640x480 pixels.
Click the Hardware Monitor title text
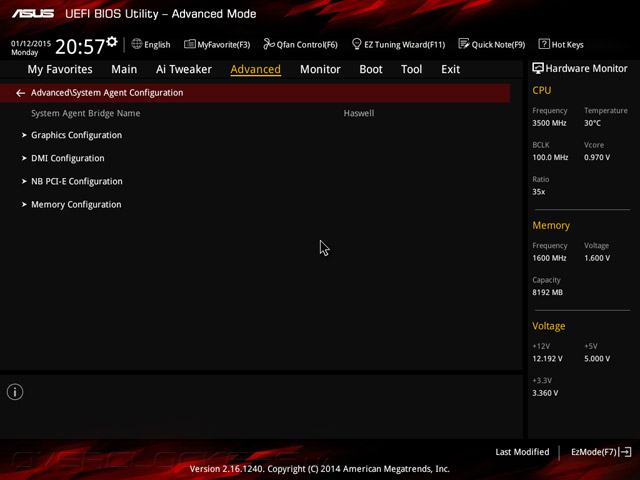(586, 69)
